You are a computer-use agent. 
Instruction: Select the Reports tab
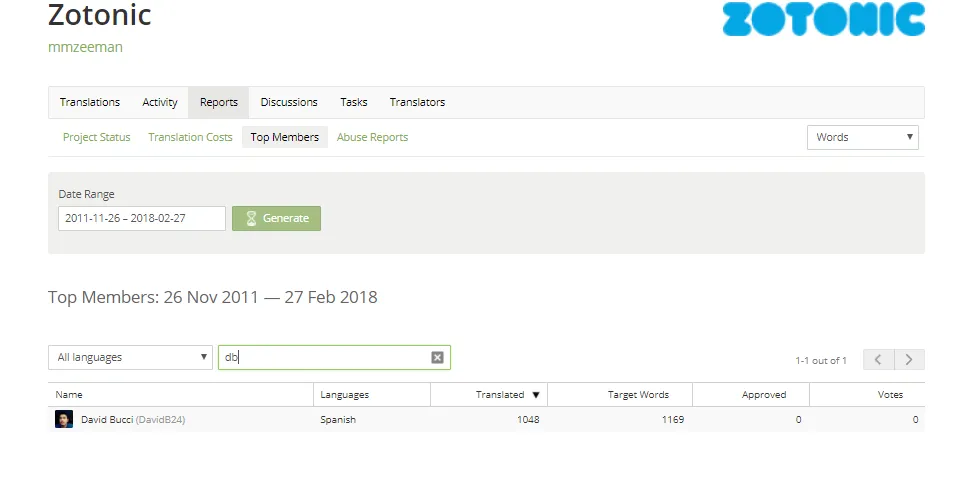pyautogui.click(x=219, y=102)
